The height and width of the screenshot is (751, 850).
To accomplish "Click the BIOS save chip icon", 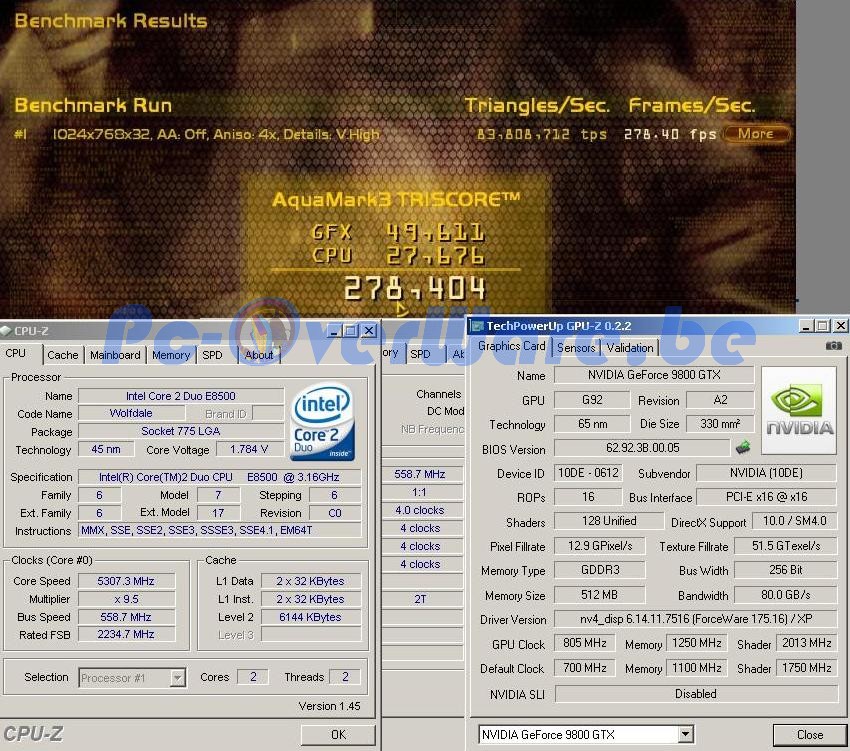I will (743, 448).
